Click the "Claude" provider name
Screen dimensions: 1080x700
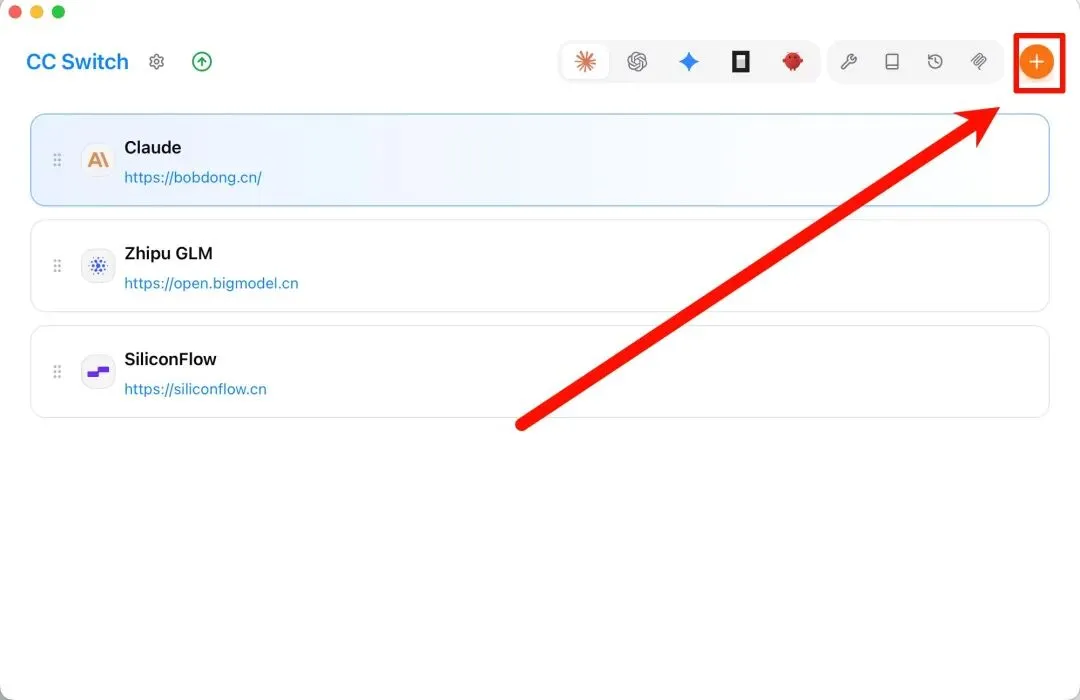point(153,147)
